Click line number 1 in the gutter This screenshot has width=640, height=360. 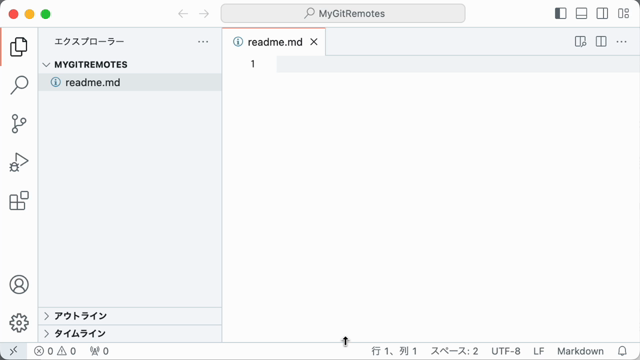click(x=253, y=64)
